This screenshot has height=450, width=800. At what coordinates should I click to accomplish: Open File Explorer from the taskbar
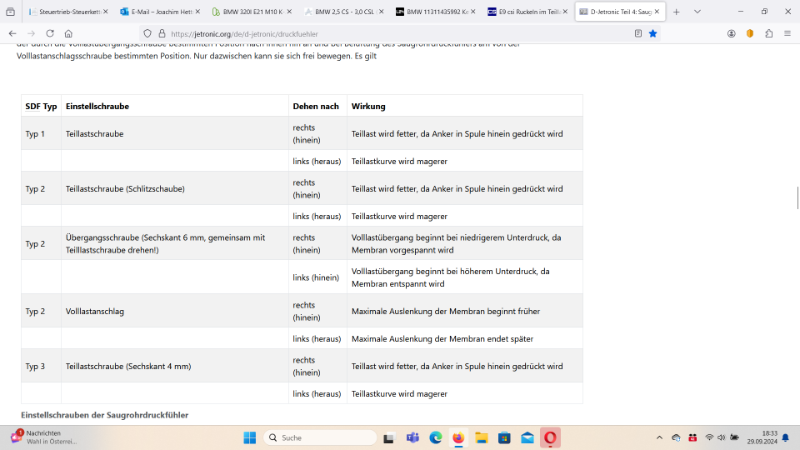coord(481,438)
